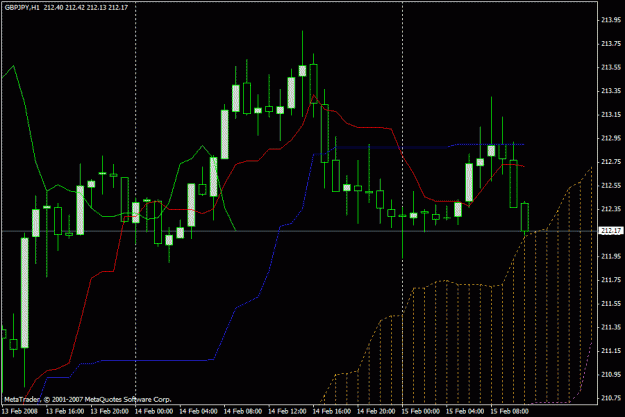Pick the 213.15 price scale value
Viewport: 625px width, 417px height.
pyautogui.click(x=611, y=114)
